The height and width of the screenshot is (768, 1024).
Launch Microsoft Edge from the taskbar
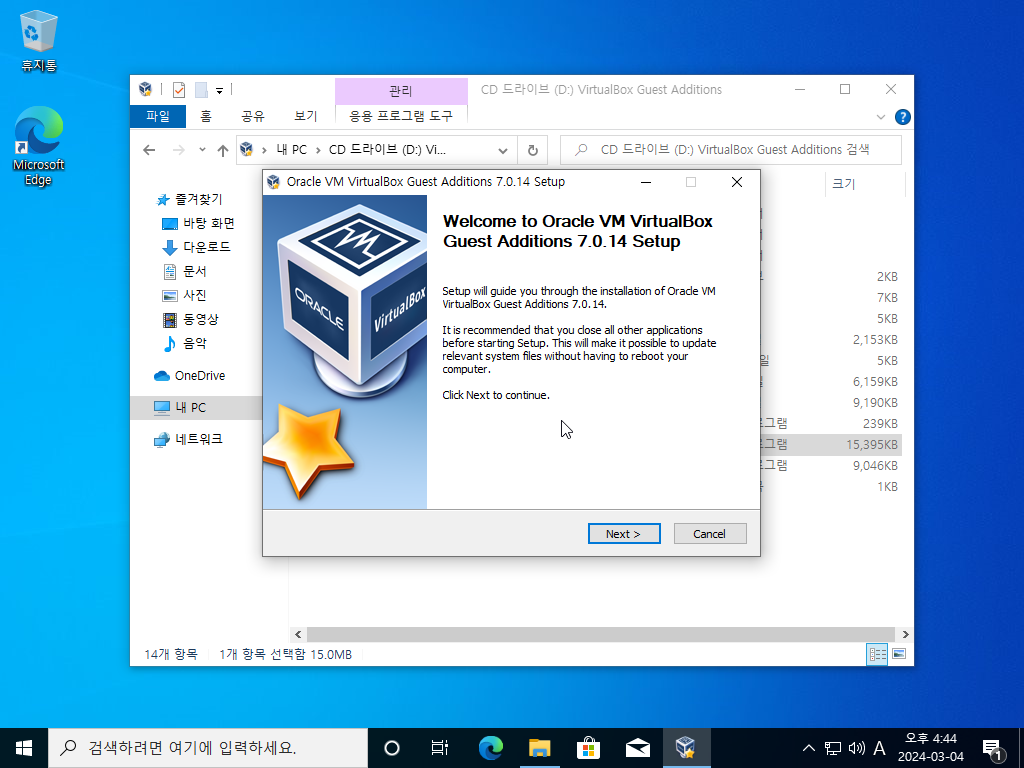click(490, 748)
